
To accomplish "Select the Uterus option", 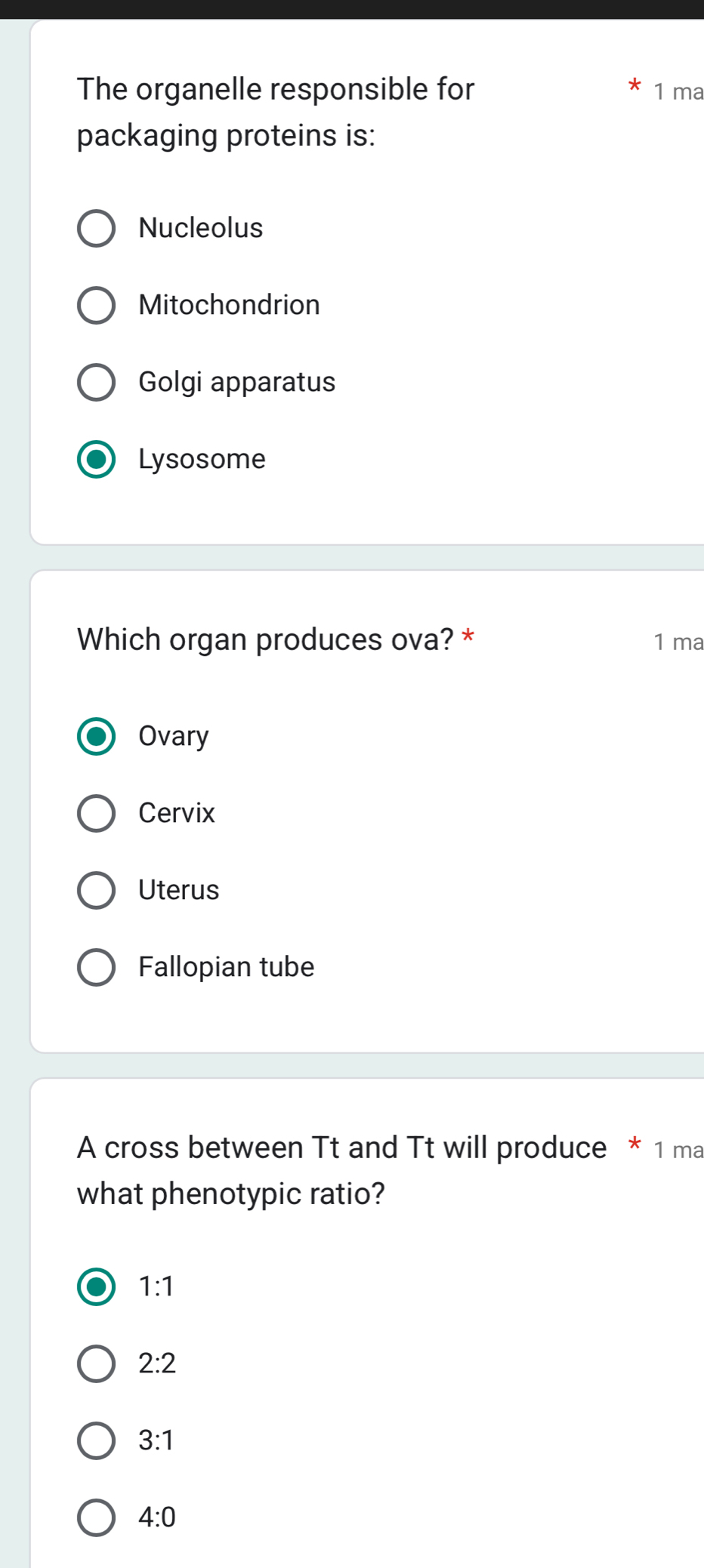I will (96, 890).
